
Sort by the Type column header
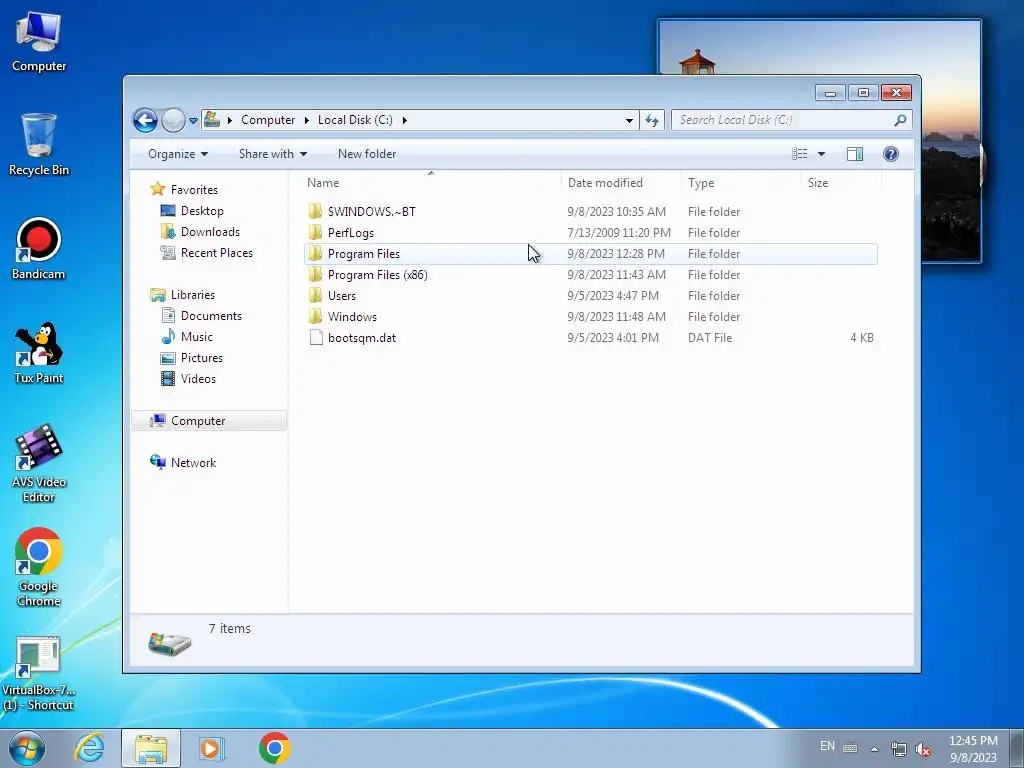point(741,183)
